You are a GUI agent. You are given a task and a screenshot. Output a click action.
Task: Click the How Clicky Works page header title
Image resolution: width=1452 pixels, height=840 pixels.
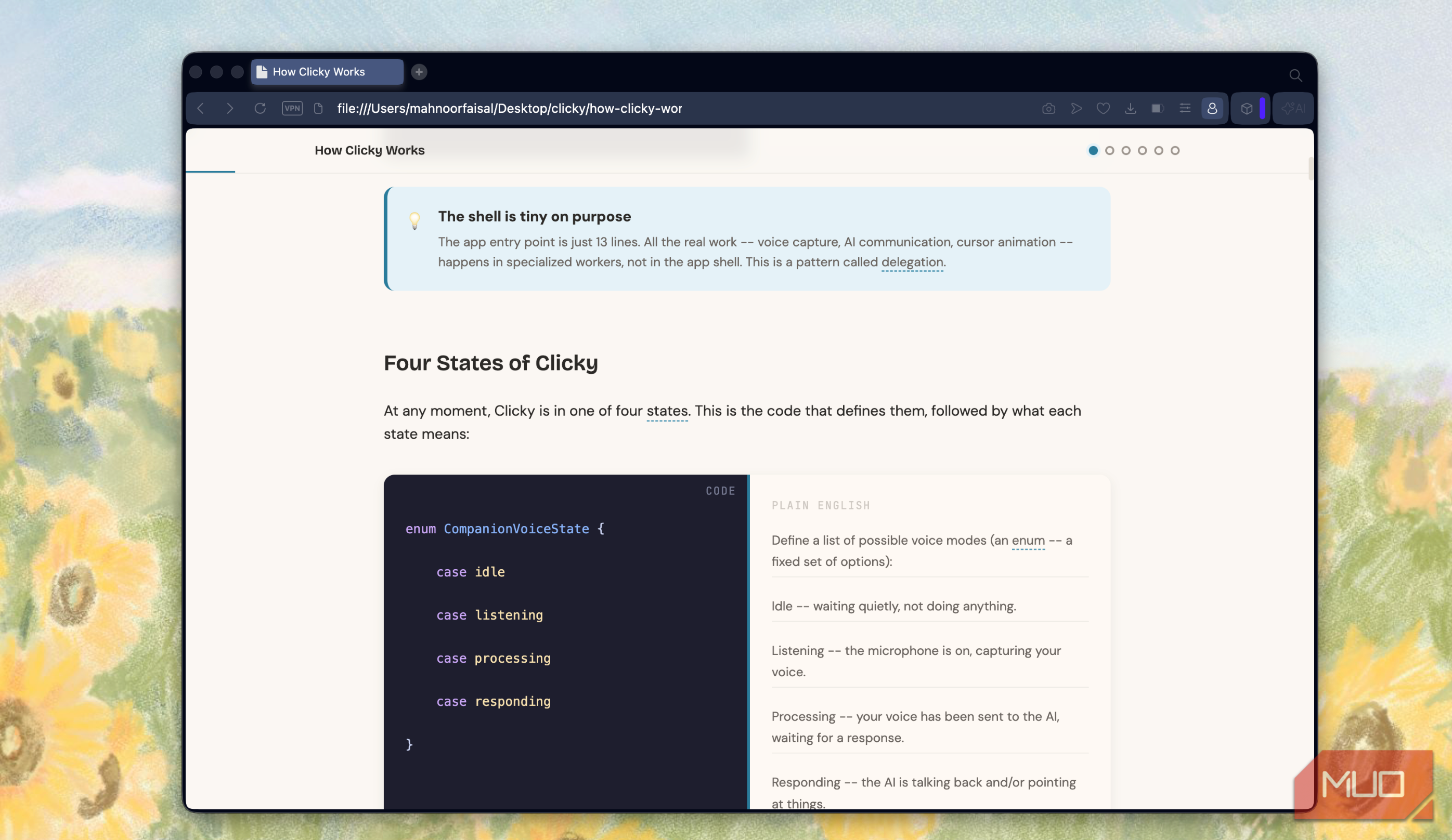pos(369,150)
